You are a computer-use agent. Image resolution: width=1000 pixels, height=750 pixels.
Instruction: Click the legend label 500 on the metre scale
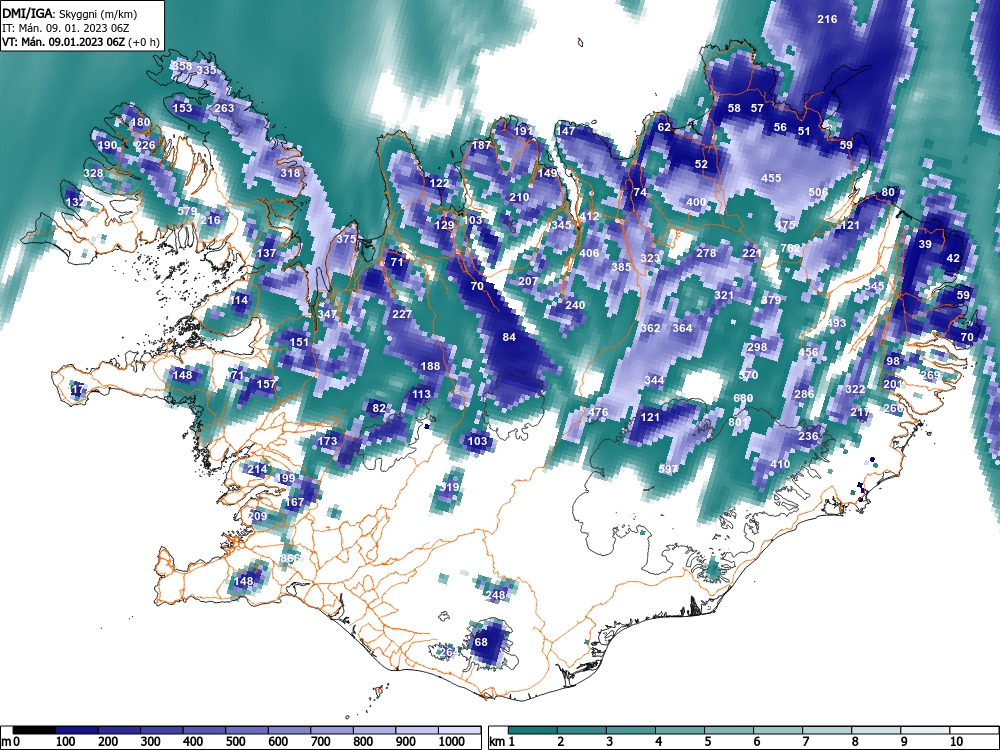coord(235,742)
